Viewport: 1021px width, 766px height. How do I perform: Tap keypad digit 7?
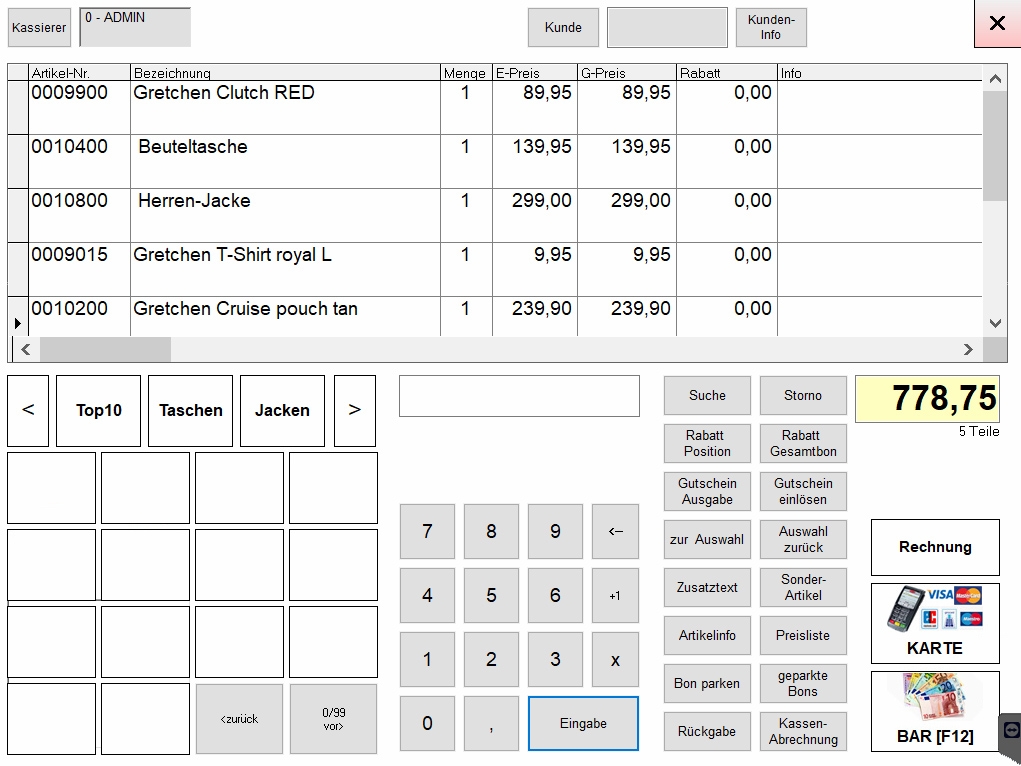point(427,532)
